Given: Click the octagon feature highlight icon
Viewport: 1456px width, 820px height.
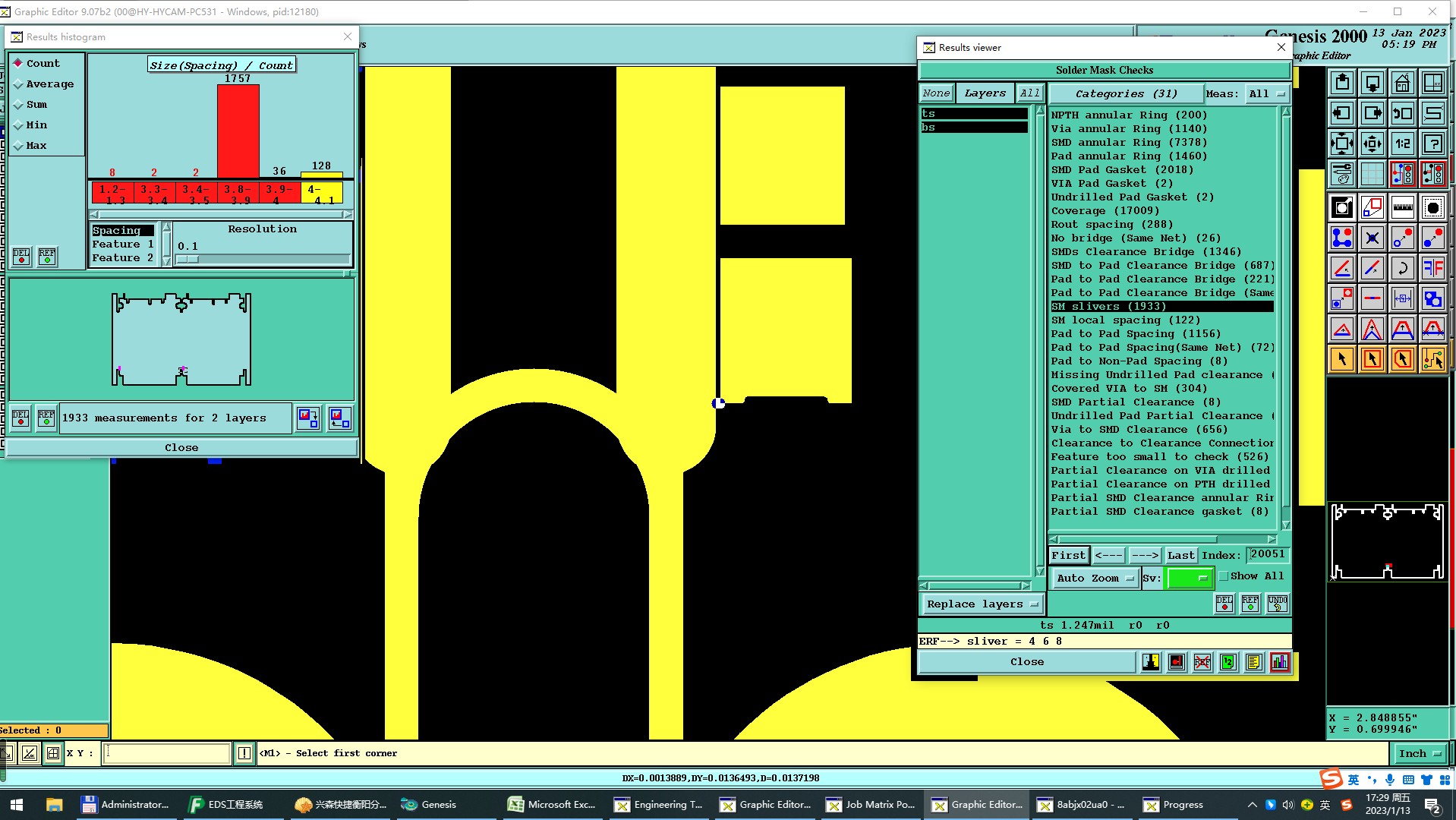Looking at the screenshot, I should [x=1432, y=207].
